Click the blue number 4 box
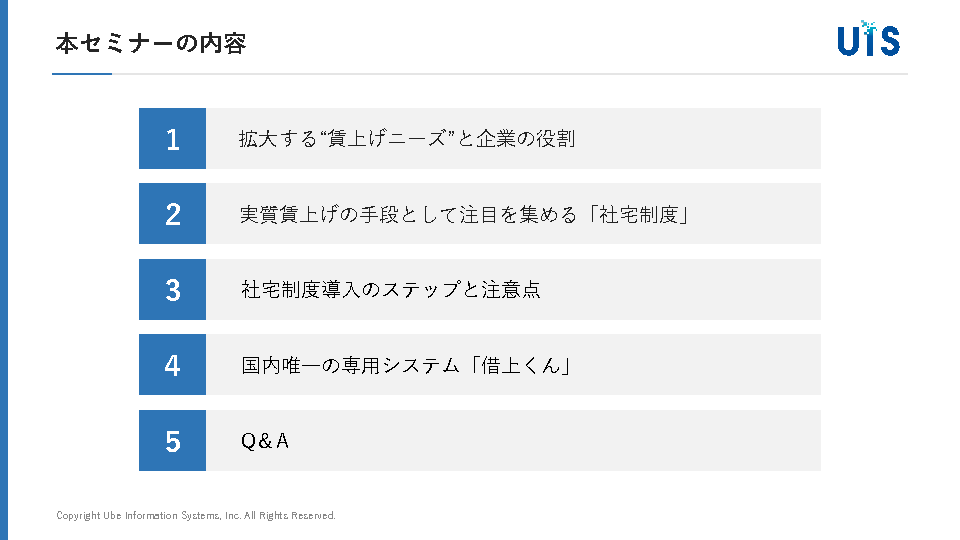 coord(172,365)
